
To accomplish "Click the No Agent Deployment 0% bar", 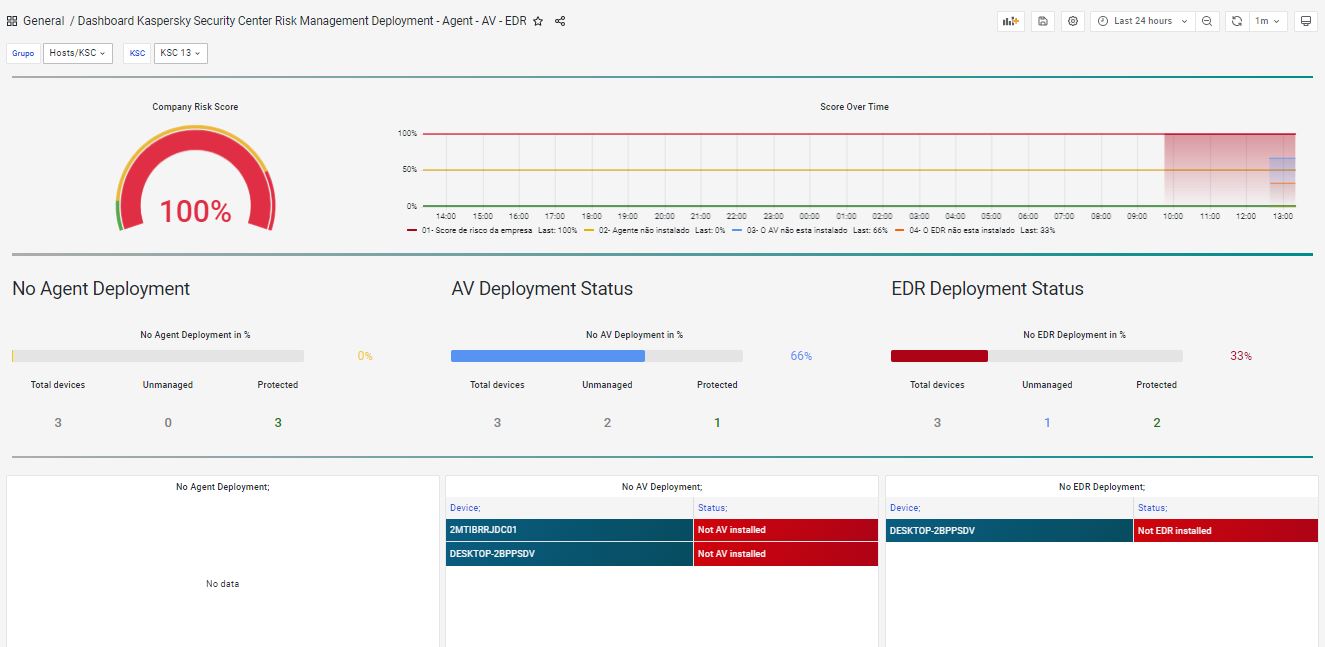I will pos(158,356).
